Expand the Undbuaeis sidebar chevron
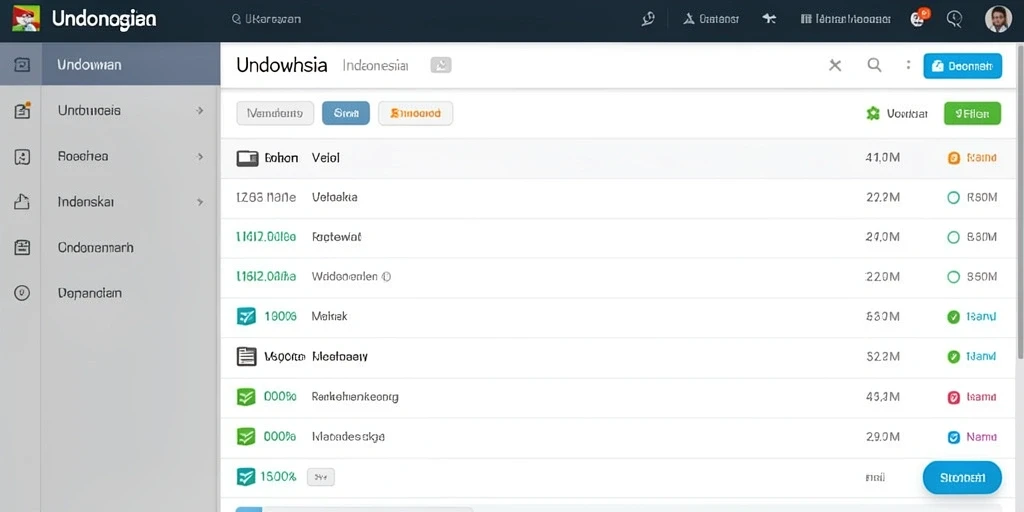Image resolution: width=1024 pixels, height=512 pixels. coord(200,111)
